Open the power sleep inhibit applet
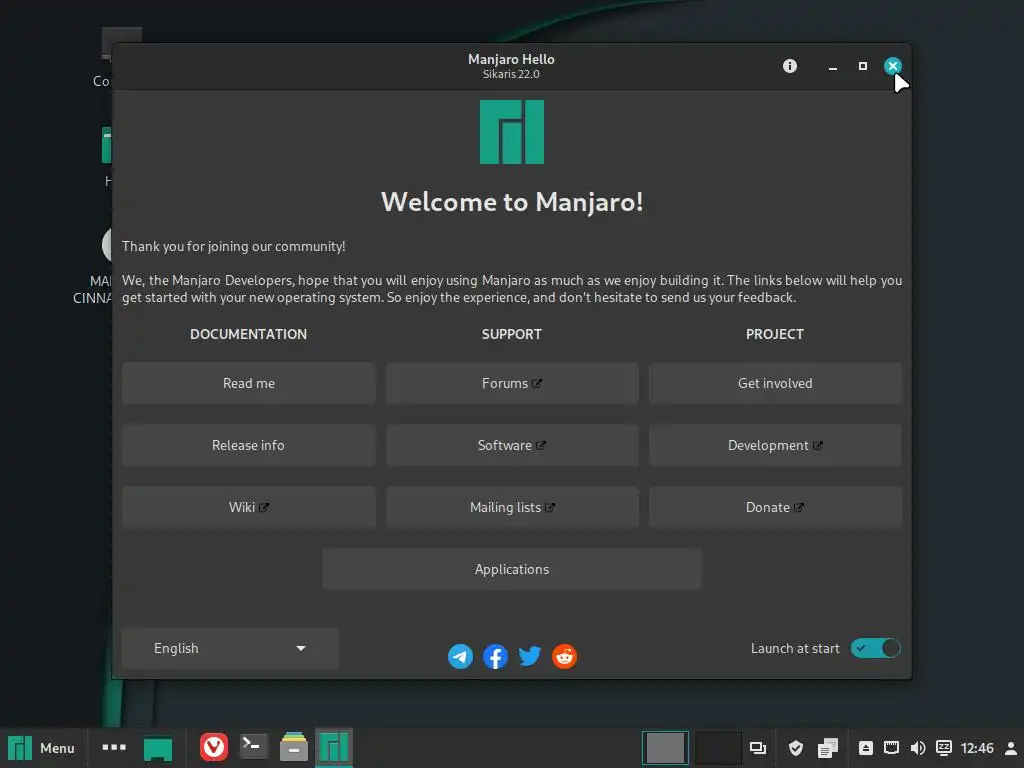This screenshot has width=1024, height=768. (944, 748)
